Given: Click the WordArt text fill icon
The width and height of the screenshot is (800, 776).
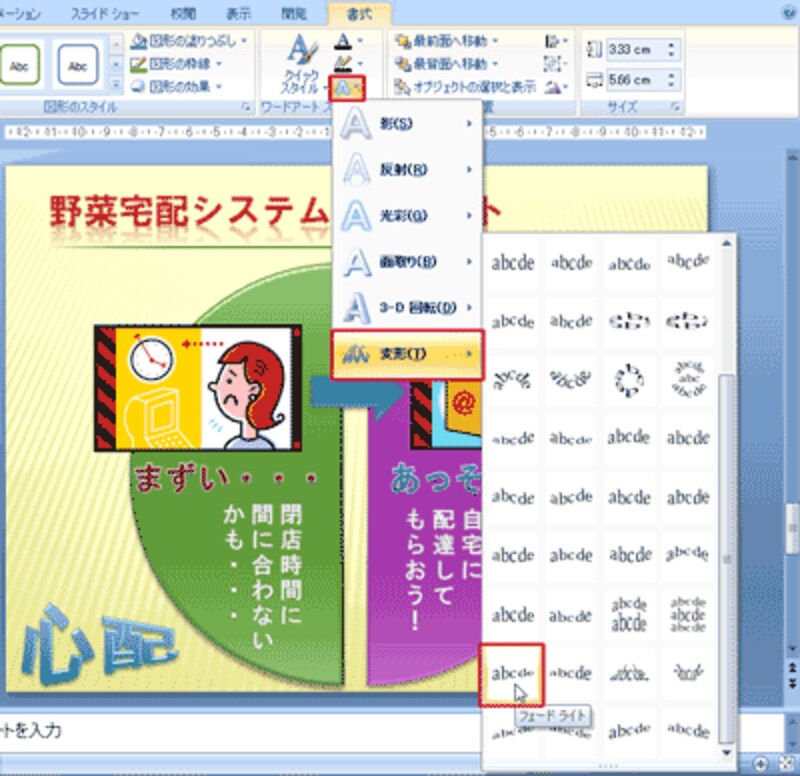Looking at the screenshot, I should [x=343, y=41].
